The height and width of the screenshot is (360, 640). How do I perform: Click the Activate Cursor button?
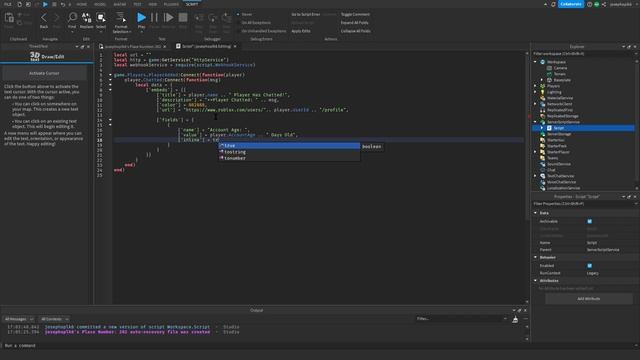pyautogui.click(x=44, y=73)
